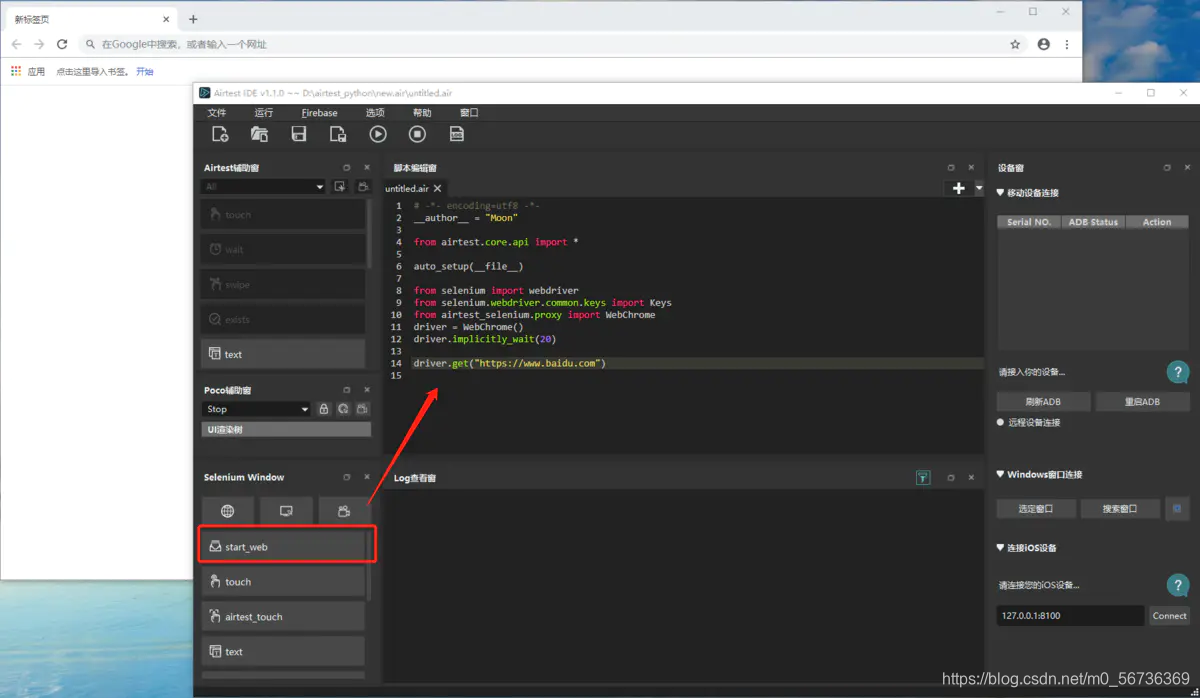
Task: Click the touch button in Selenium Window
Action: tap(283, 581)
